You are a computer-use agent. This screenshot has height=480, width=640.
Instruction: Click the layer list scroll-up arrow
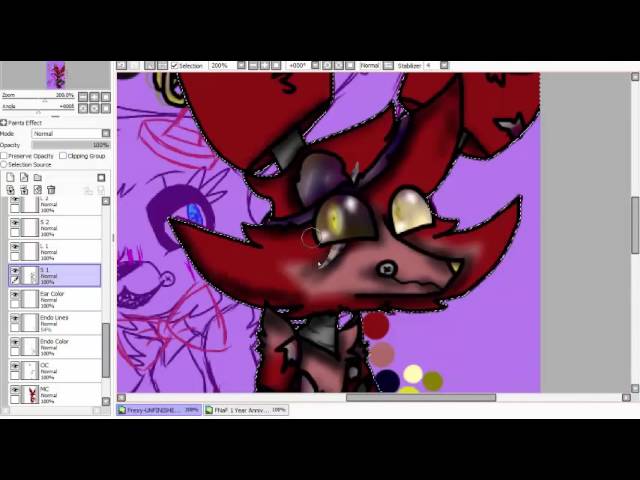[x=106, y=201]
